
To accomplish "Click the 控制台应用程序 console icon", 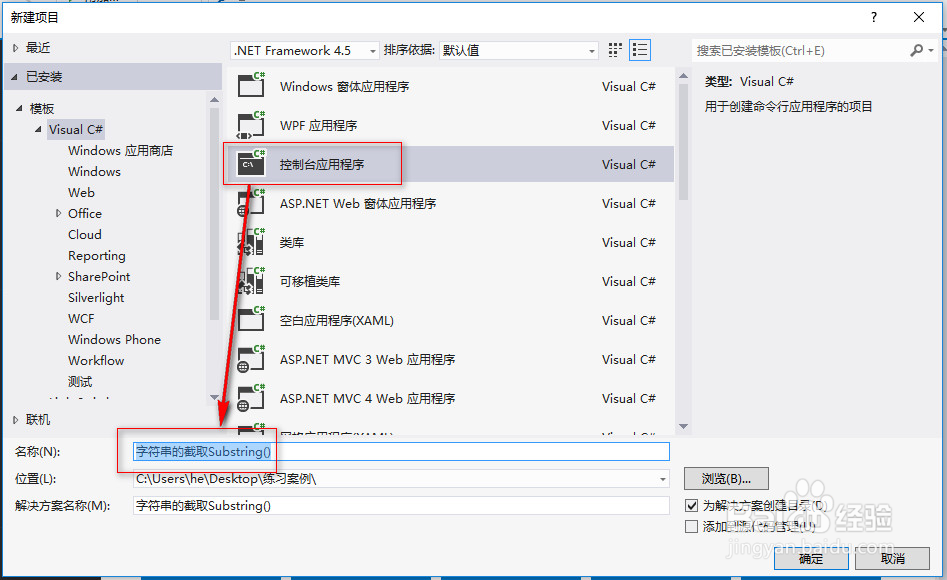I will point(251,164).
